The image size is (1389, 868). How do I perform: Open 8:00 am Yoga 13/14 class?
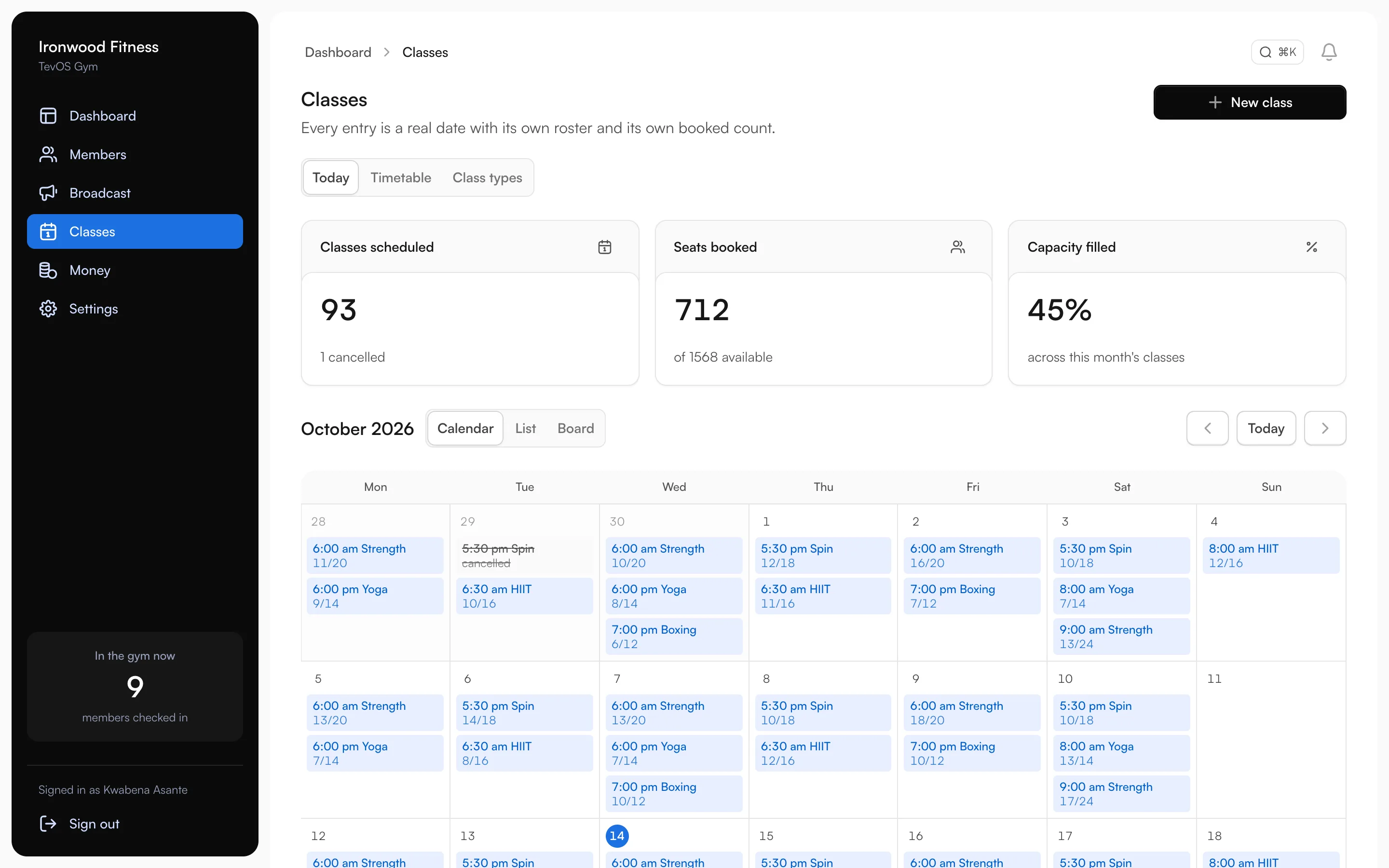(x=1121, y=753)
